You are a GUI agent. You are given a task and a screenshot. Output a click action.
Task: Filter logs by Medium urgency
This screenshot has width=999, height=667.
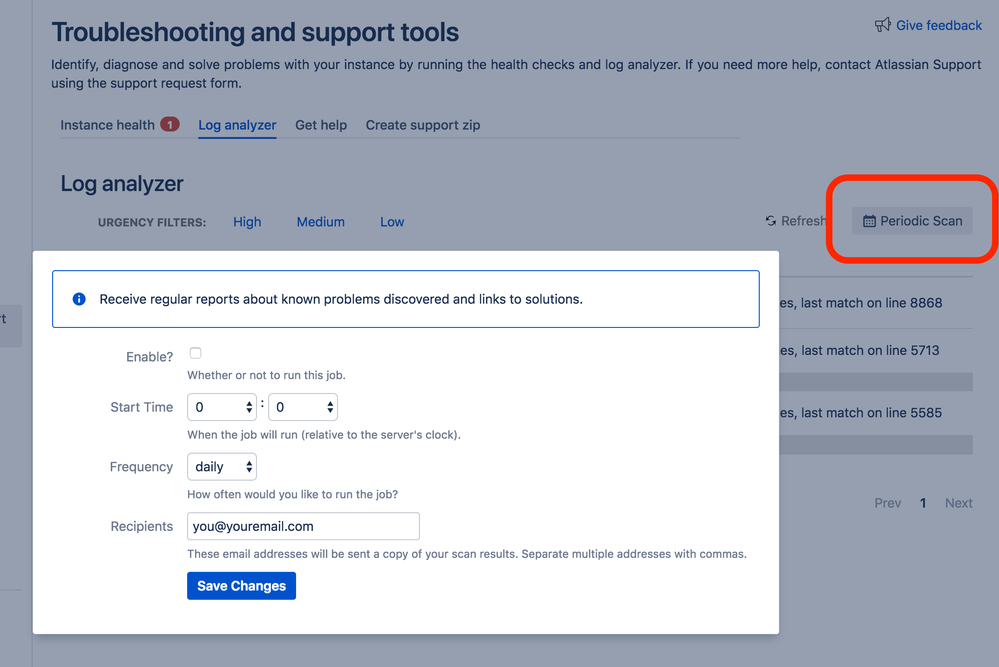320,221
